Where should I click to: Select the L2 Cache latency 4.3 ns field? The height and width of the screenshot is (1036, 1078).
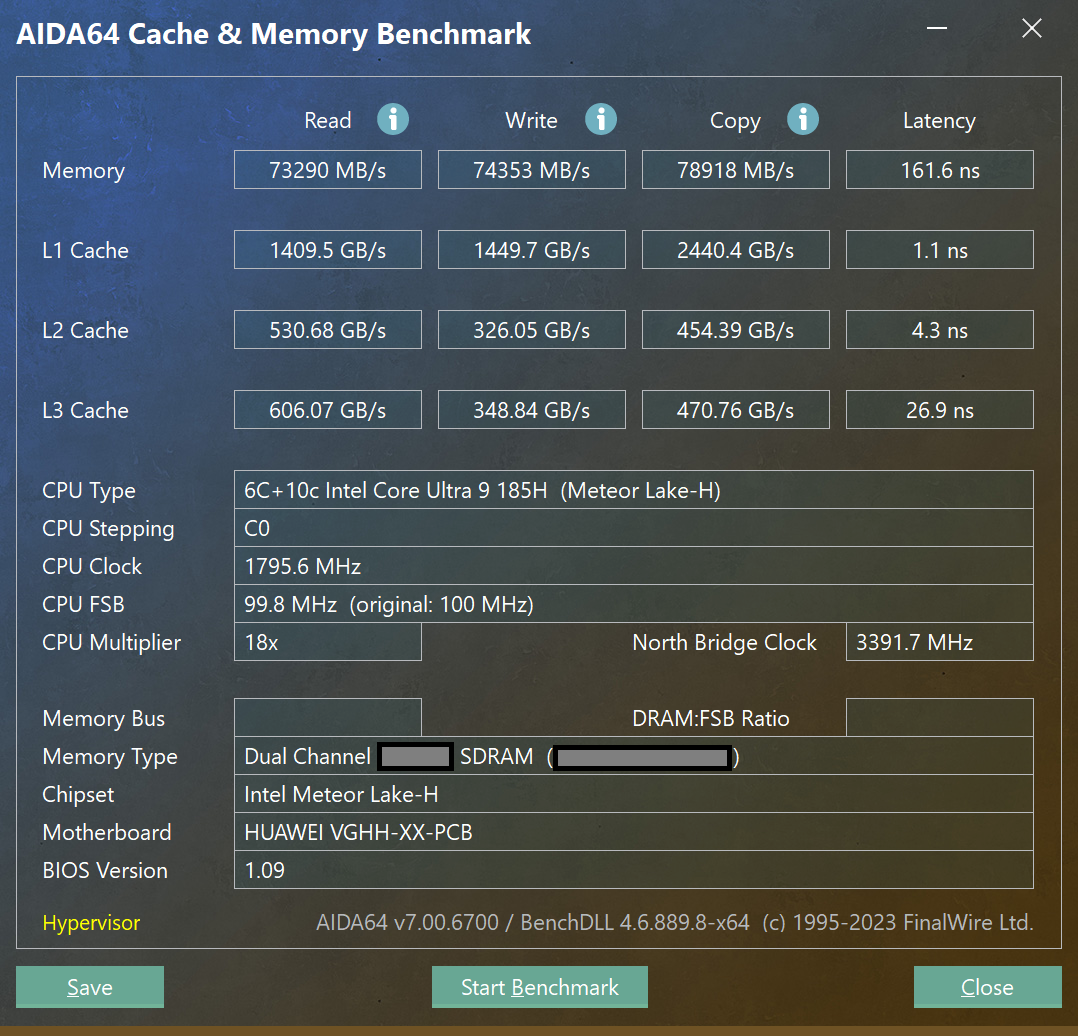coord(939,329)
